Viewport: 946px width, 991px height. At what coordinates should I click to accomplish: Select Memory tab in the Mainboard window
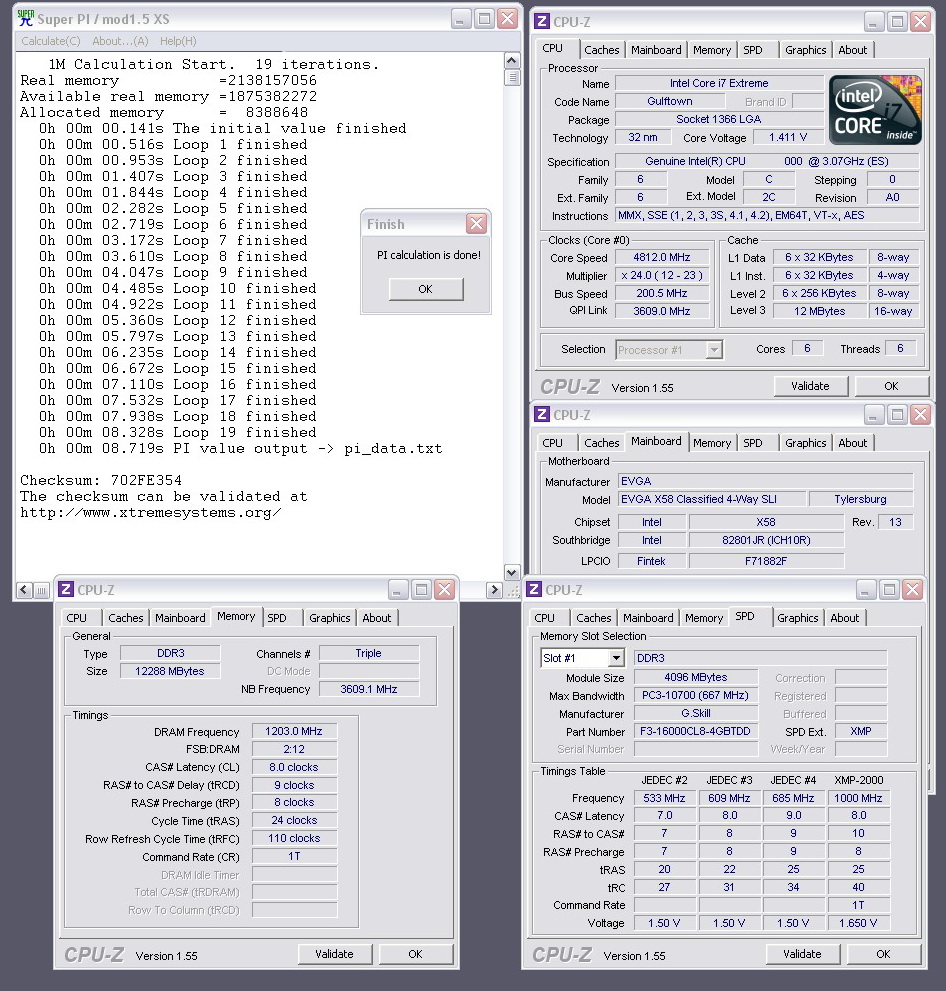tap(712, 443)
